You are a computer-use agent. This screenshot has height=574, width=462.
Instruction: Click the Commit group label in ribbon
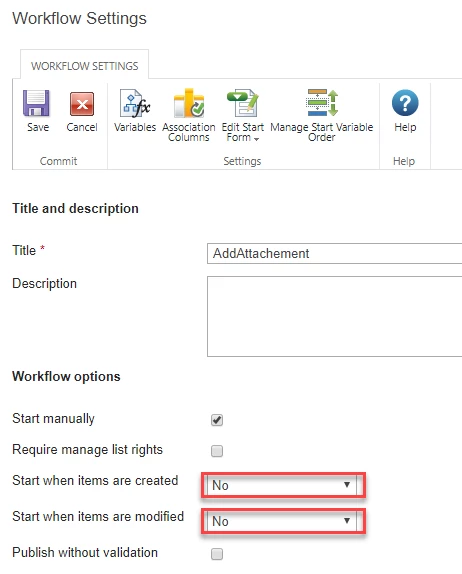point(59,161)
